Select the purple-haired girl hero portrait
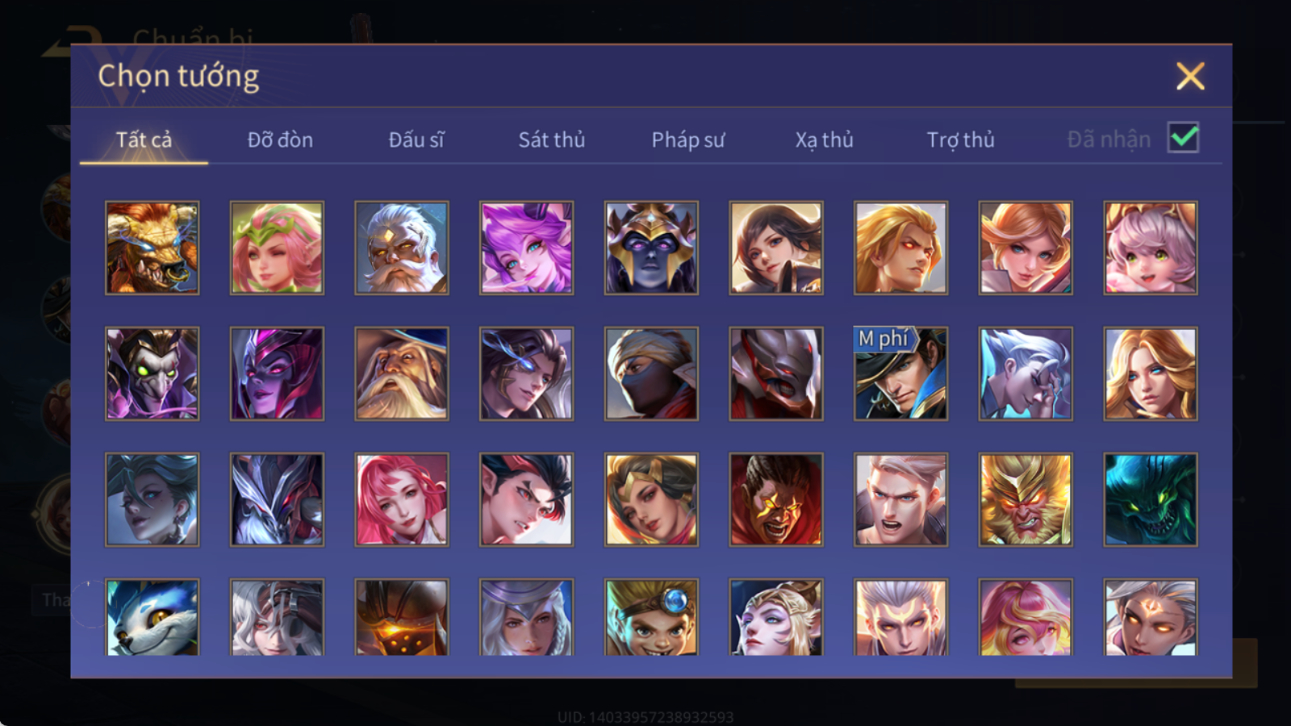 pyautogui.click(x=526, y=248)
